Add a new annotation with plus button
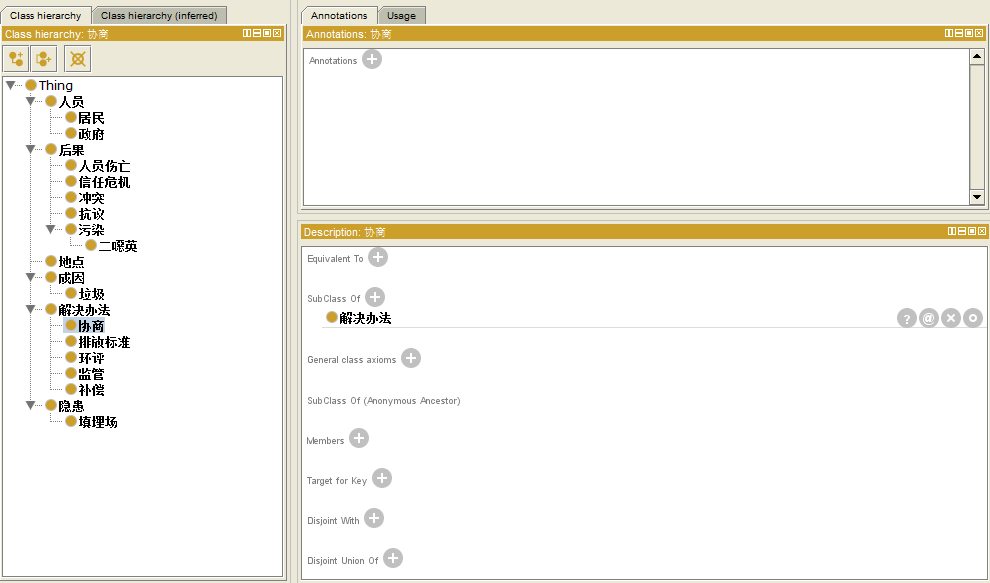Screen dimensions: 990x583 (372, 59)
